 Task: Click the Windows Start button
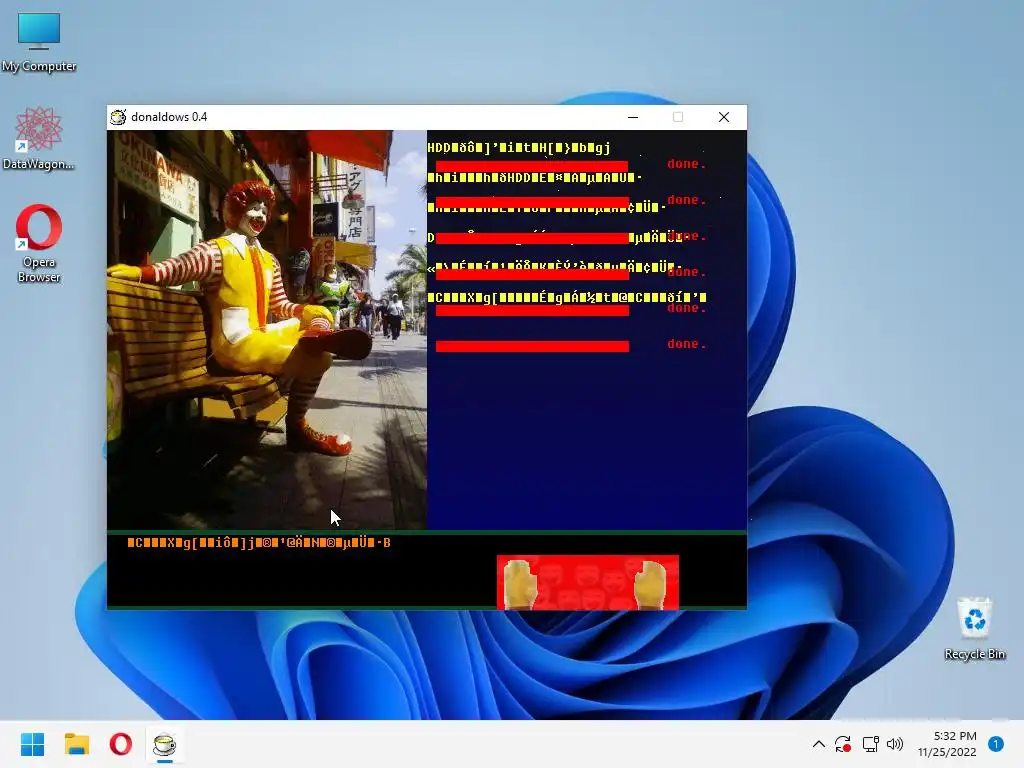[x=32, y=744]
